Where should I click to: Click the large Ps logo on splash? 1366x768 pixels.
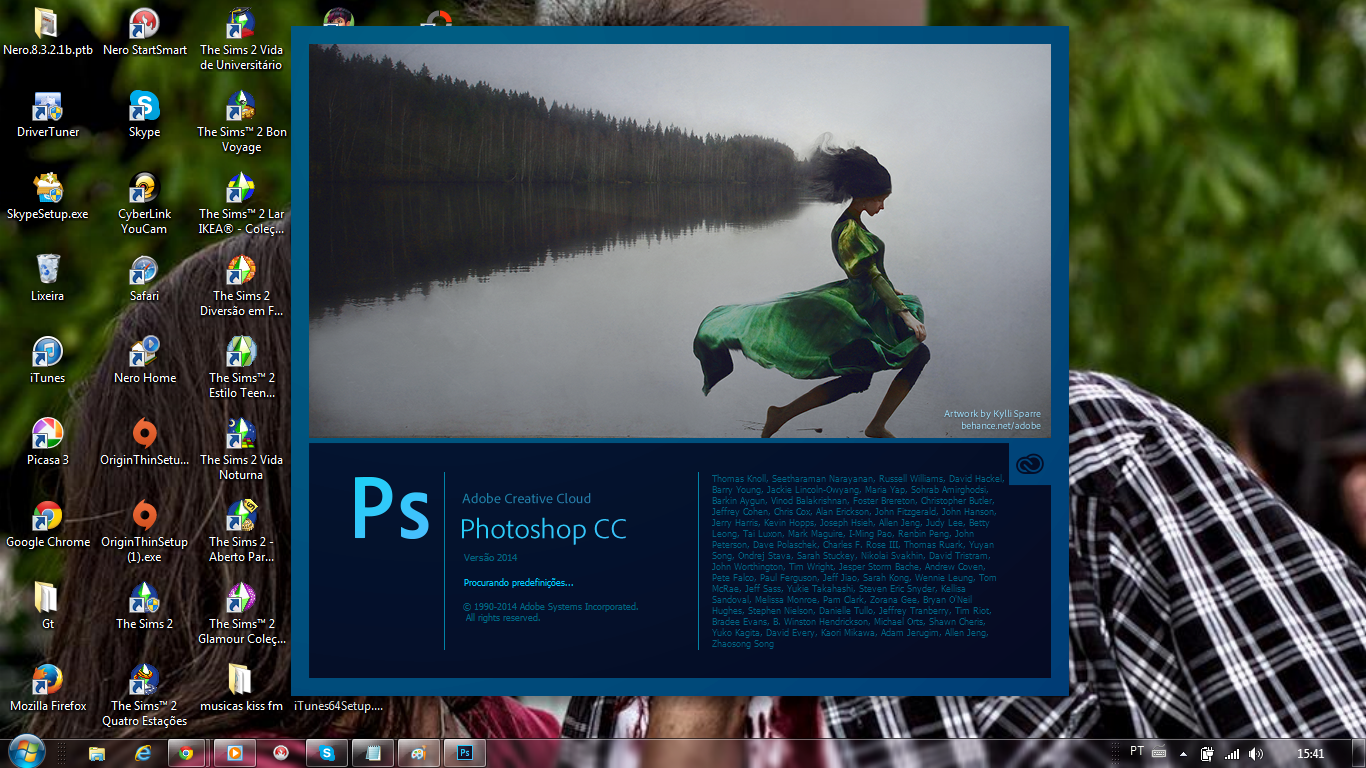pos(391,508)
